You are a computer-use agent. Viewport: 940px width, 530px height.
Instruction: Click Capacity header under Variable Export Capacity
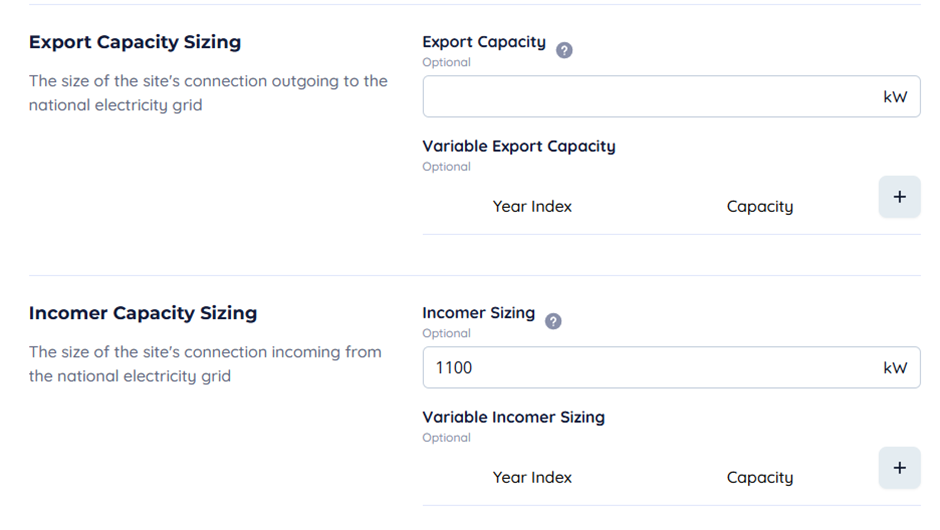759,207
